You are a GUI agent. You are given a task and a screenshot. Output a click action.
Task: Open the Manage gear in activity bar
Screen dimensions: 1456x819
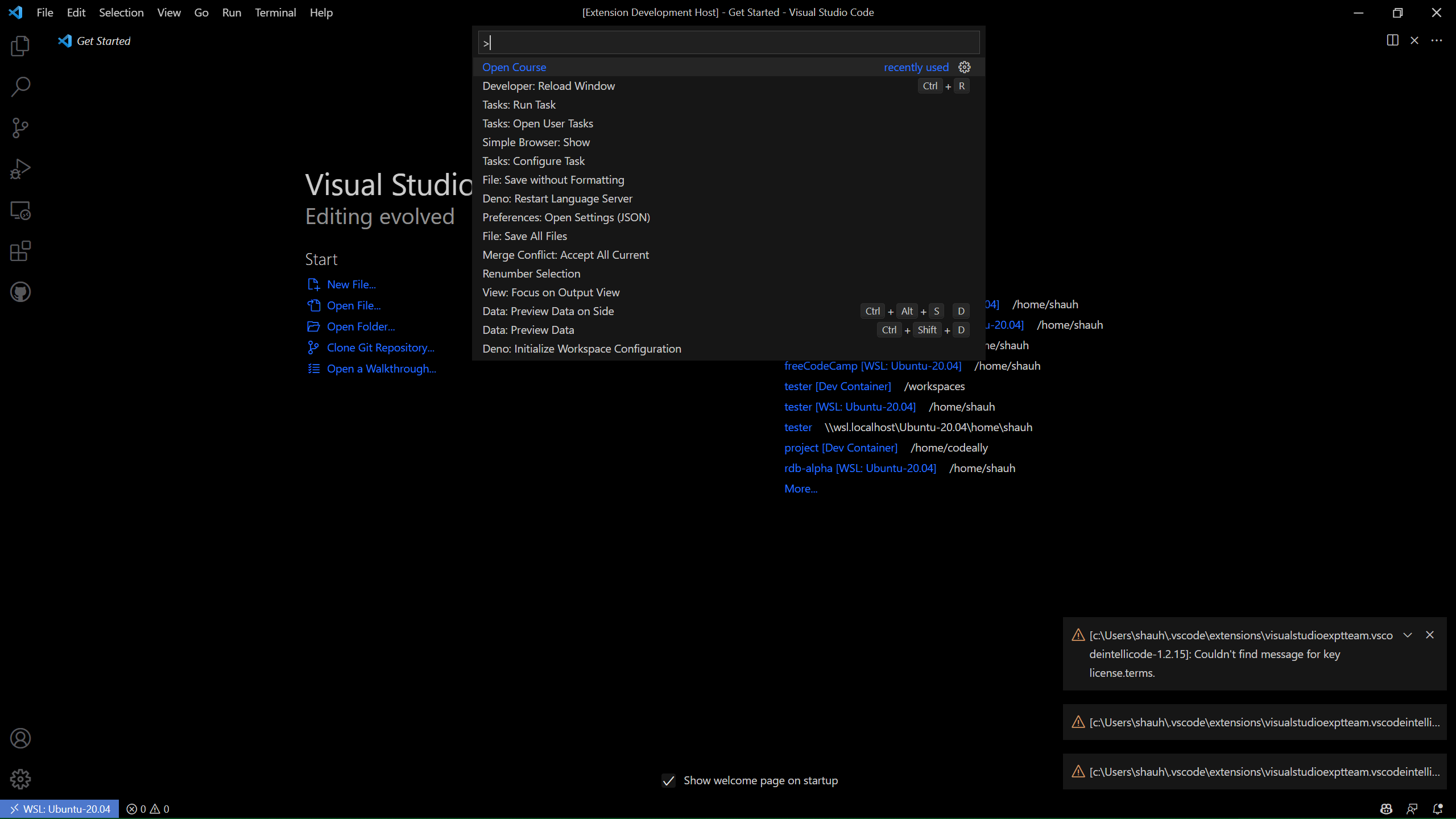pos(20,779)
